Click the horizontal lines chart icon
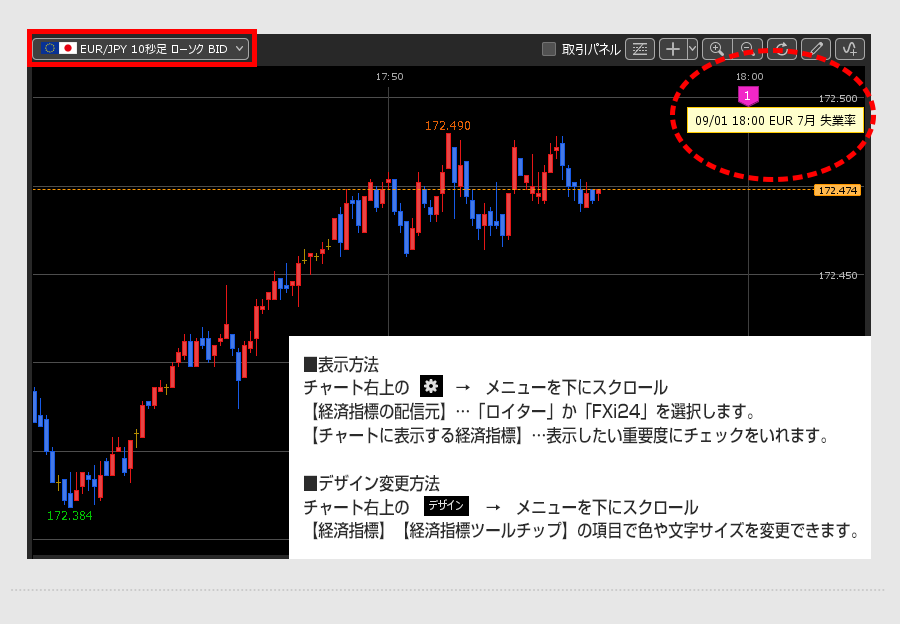900x624 pixels. pyautogui.click(x=640, y=49)
